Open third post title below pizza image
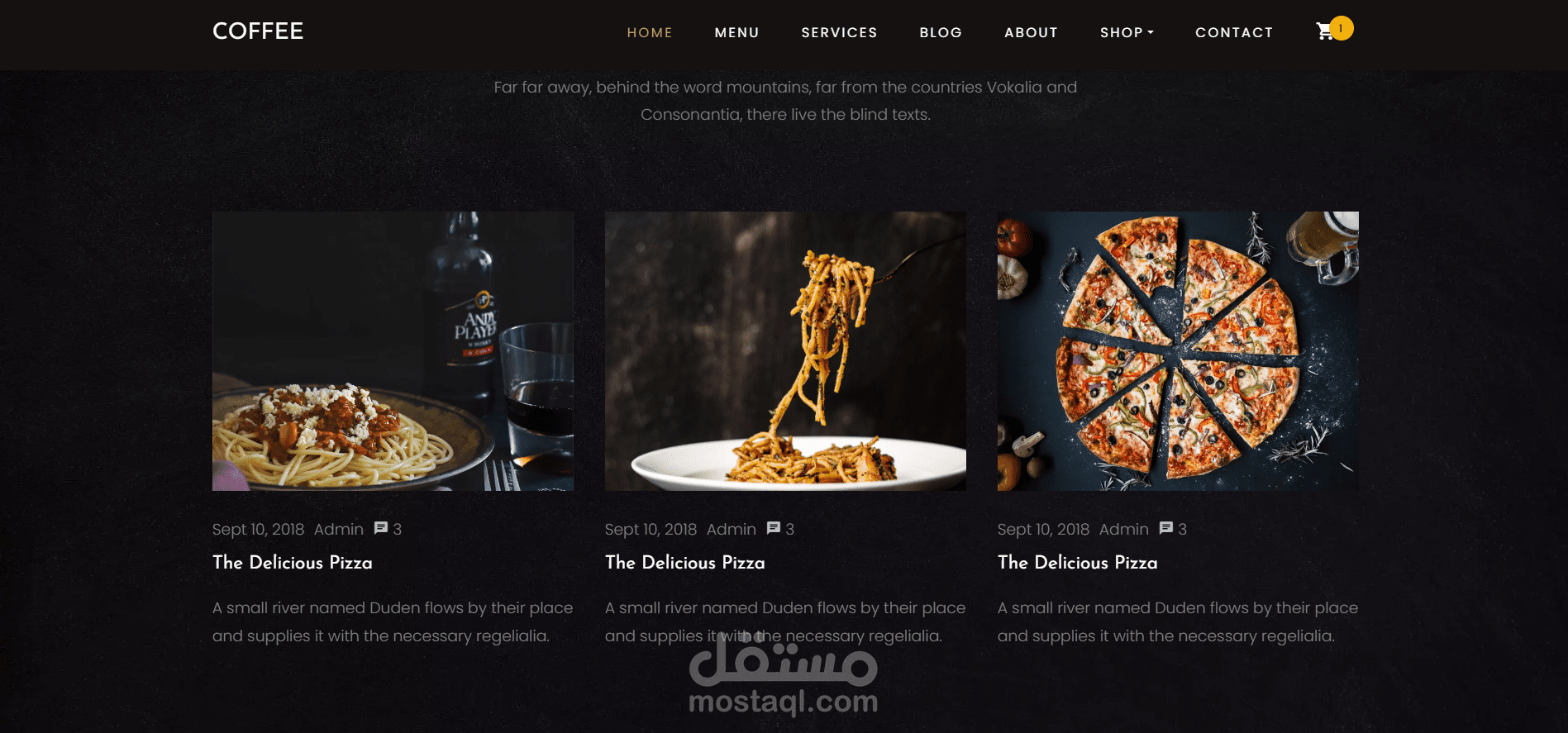Screen dimensions: 1568x733 pyautogui.click(x=1078, y=562)
